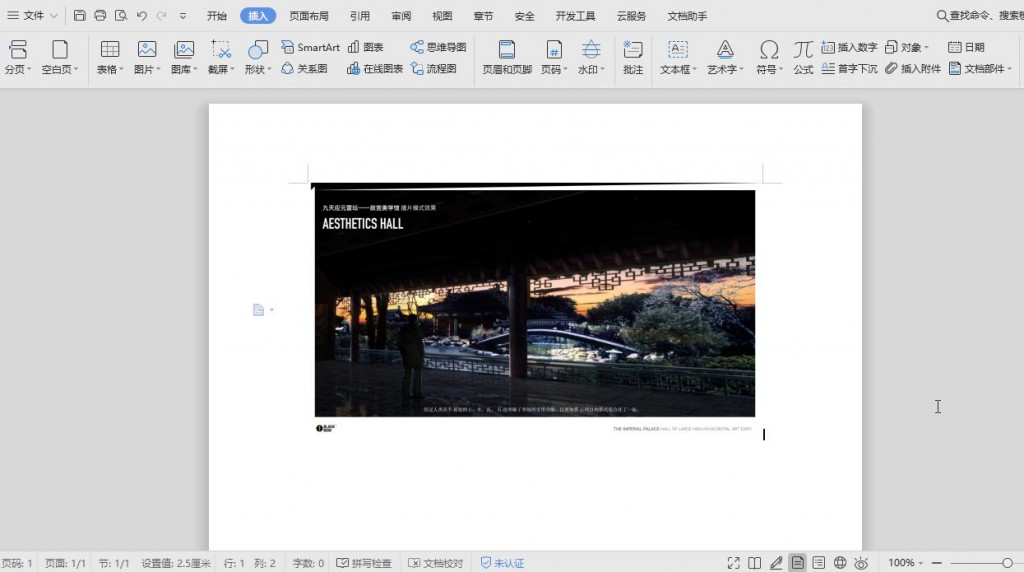Enter full screen view icon in status bar
The image size is (1024, 572).
pyautogui.click(x=733, y=563)
